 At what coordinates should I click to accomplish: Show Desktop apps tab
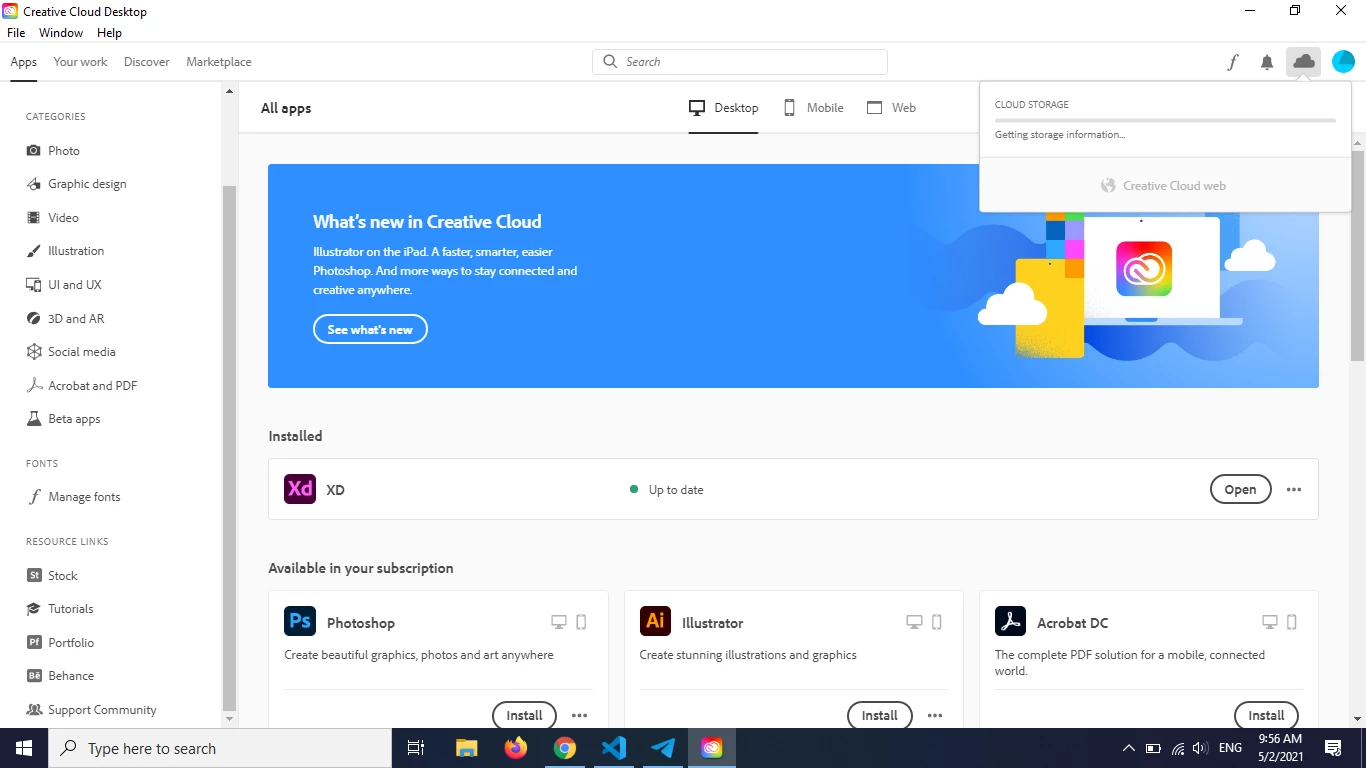(724, 108)
